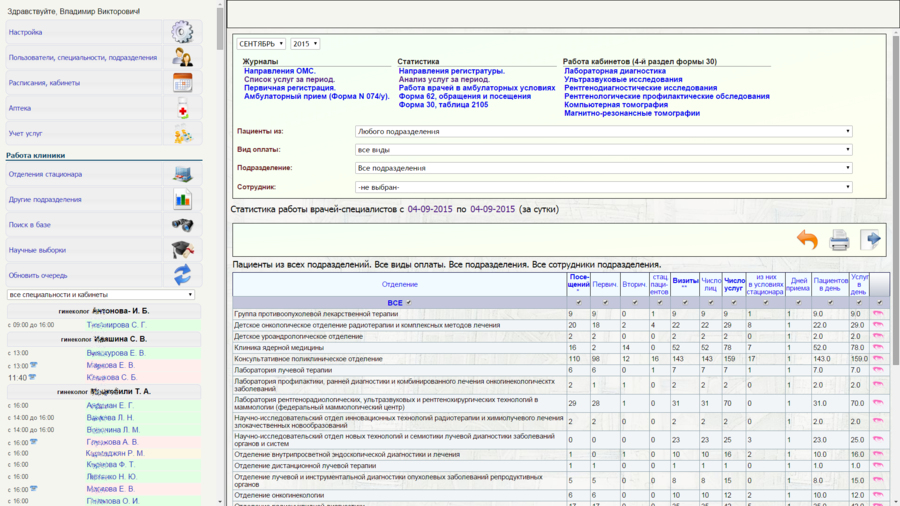
Task: Click pink icon in Группа противоопухолевой лекарственной терапии row
Action: (x=878, y=314)
